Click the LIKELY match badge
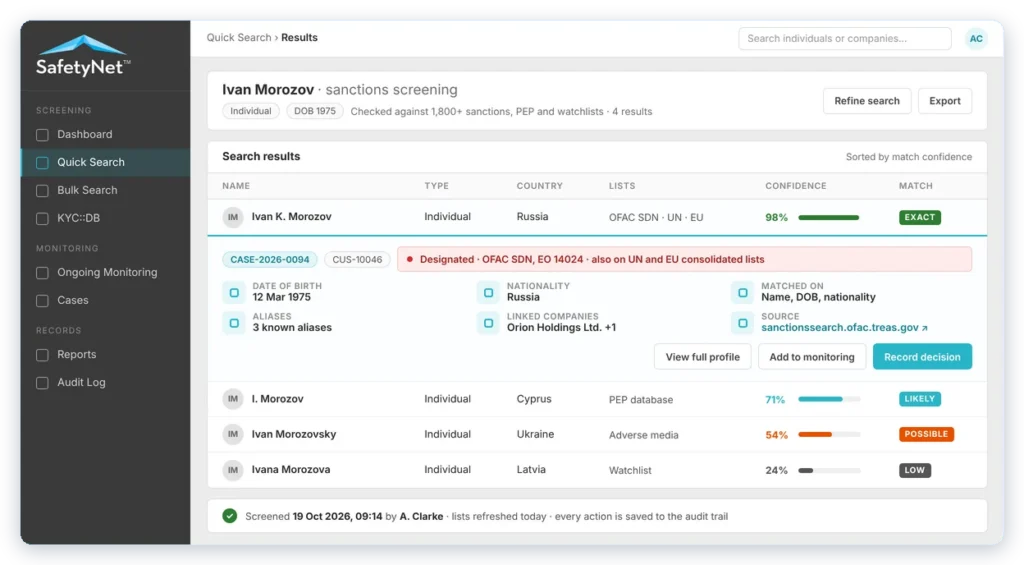Viewport: 1024px width, 565px height. click(920, 399)
